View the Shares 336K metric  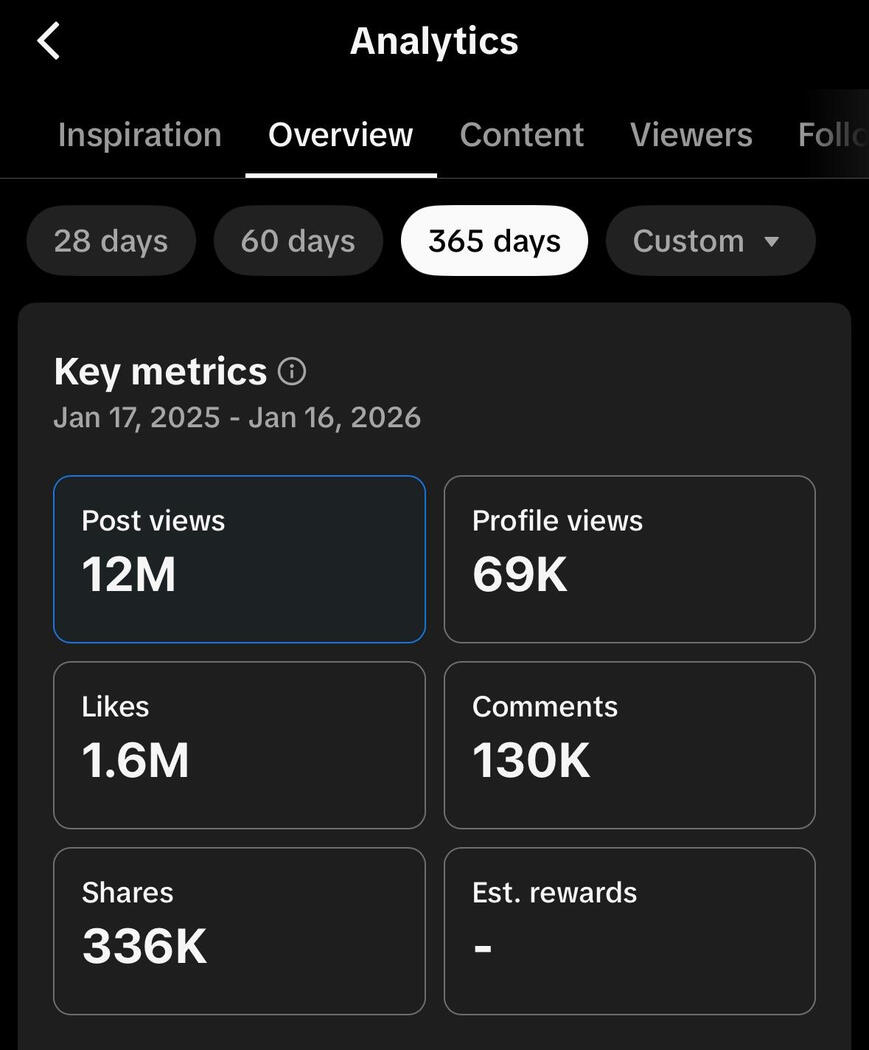[239, 931]
